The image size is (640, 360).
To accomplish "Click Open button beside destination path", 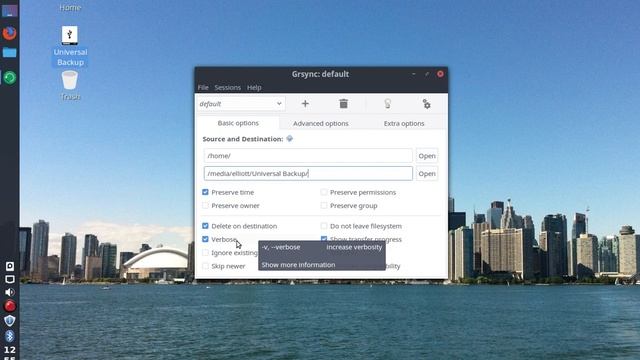I will (x=427, y=173).
